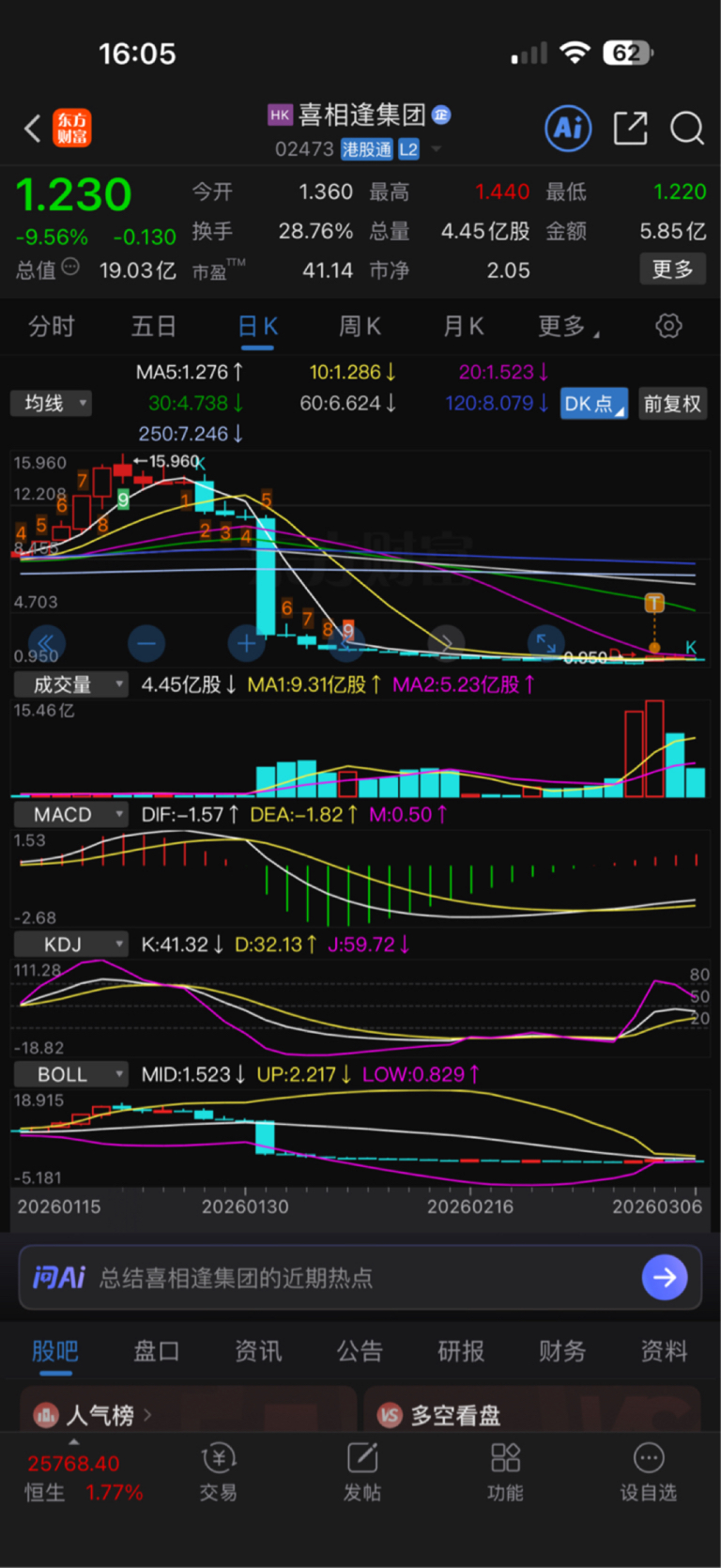
Task: Tap the 20260130 date label
Action: (246, 1207)
